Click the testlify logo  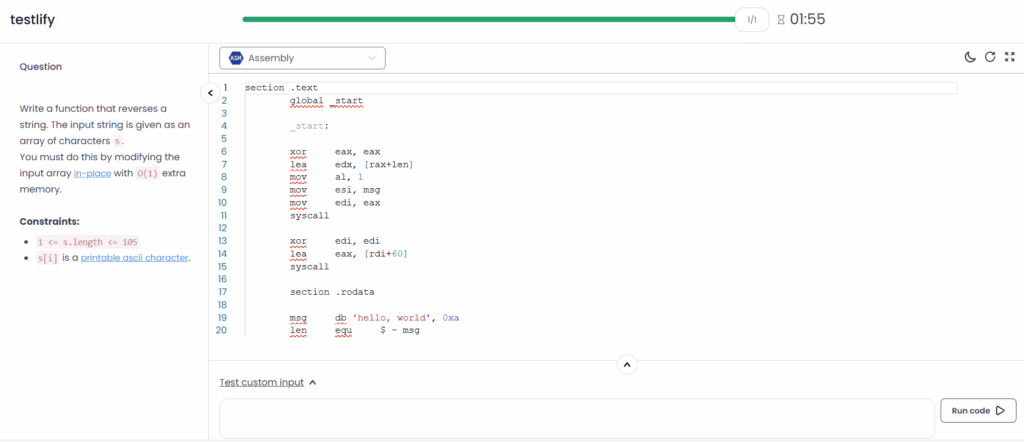coord(33,20)
